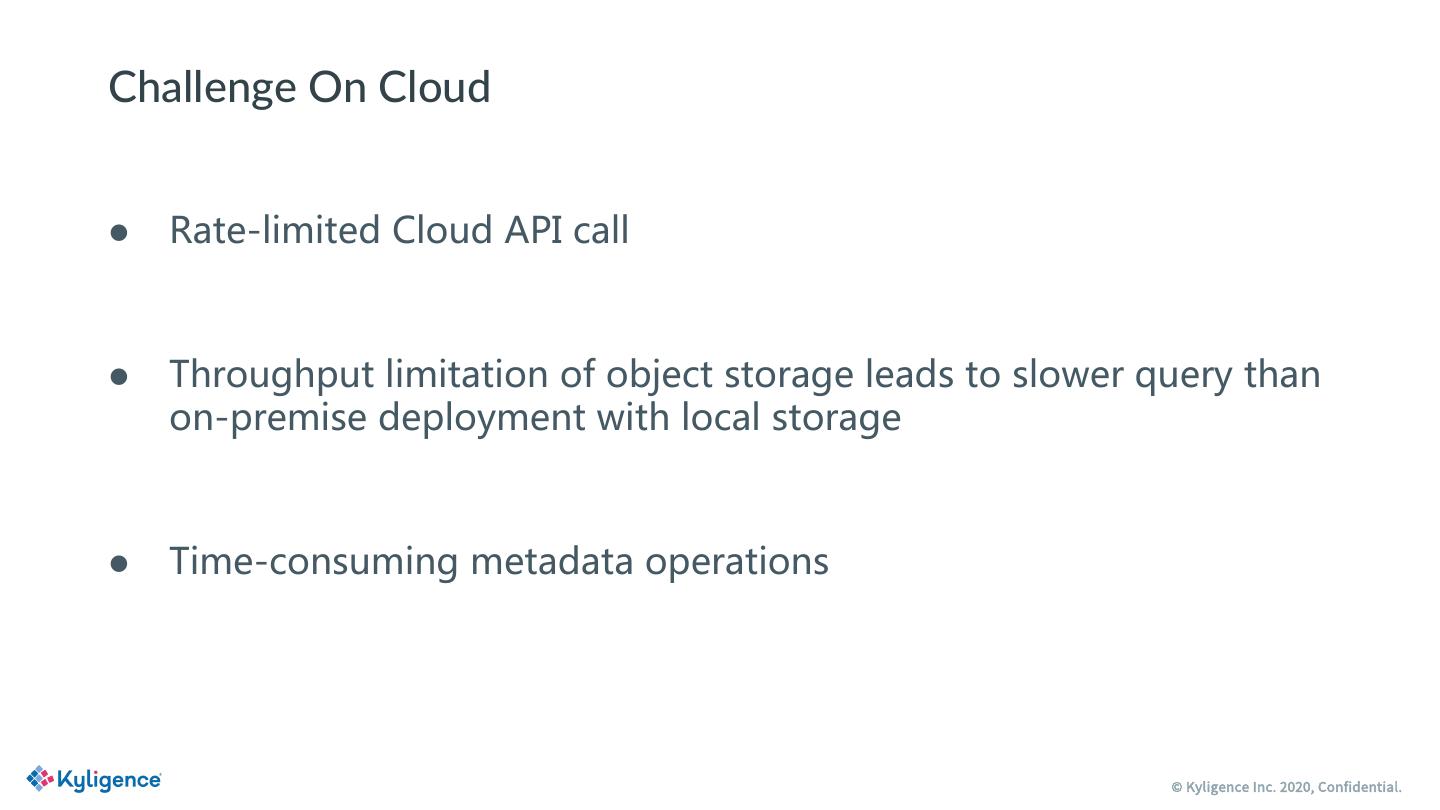This screenshot has width=1440, height=810.
Task: Click the bullet dot before Throughput limitation
Action: coord(119,376)
